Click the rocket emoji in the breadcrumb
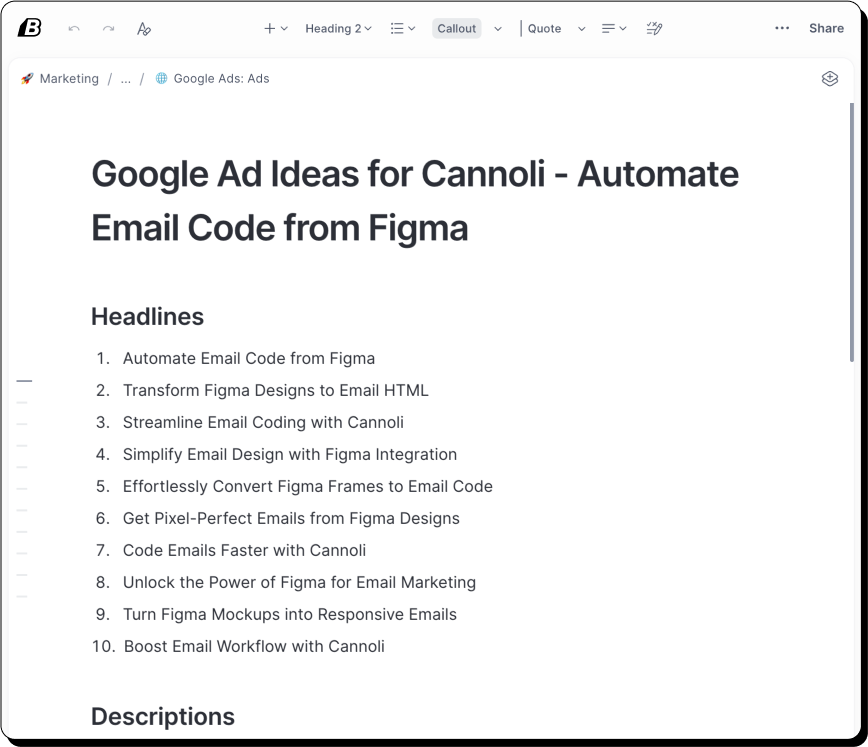The image size is (868, 747). pyautogui.click(x=26, y=78)
